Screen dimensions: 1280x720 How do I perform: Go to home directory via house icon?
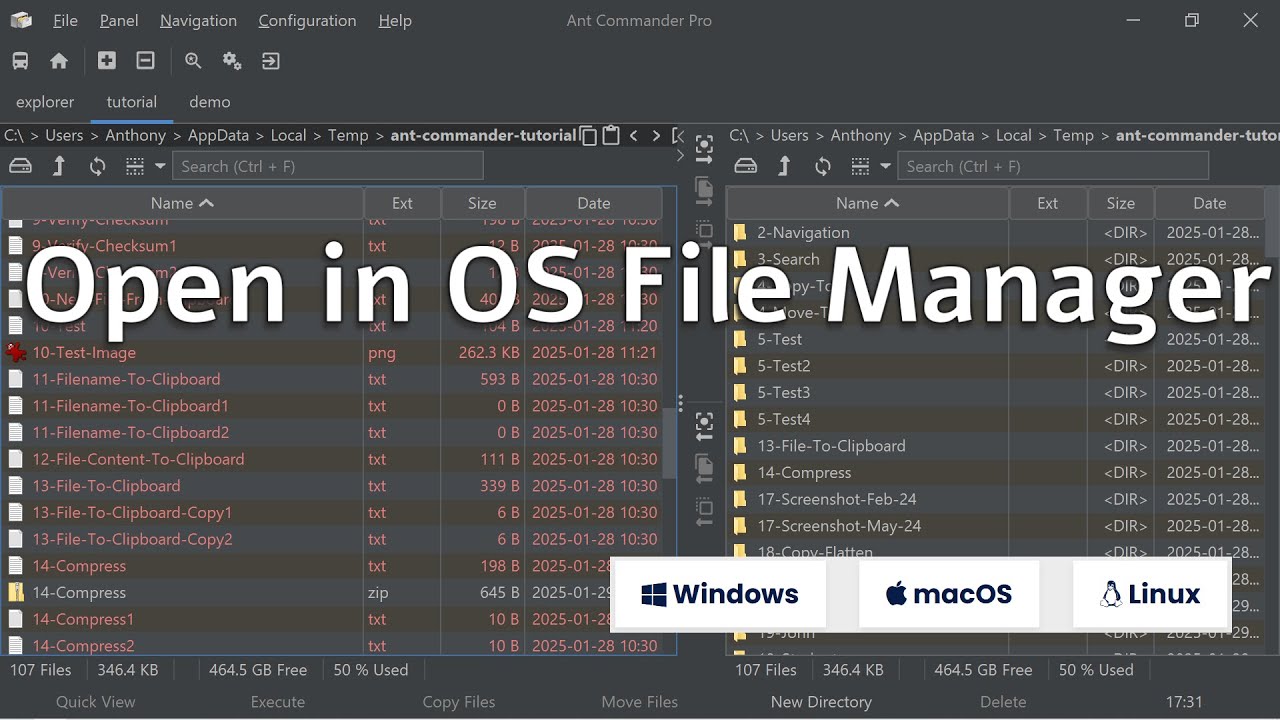pyautogui.click(x=59, y=61)
